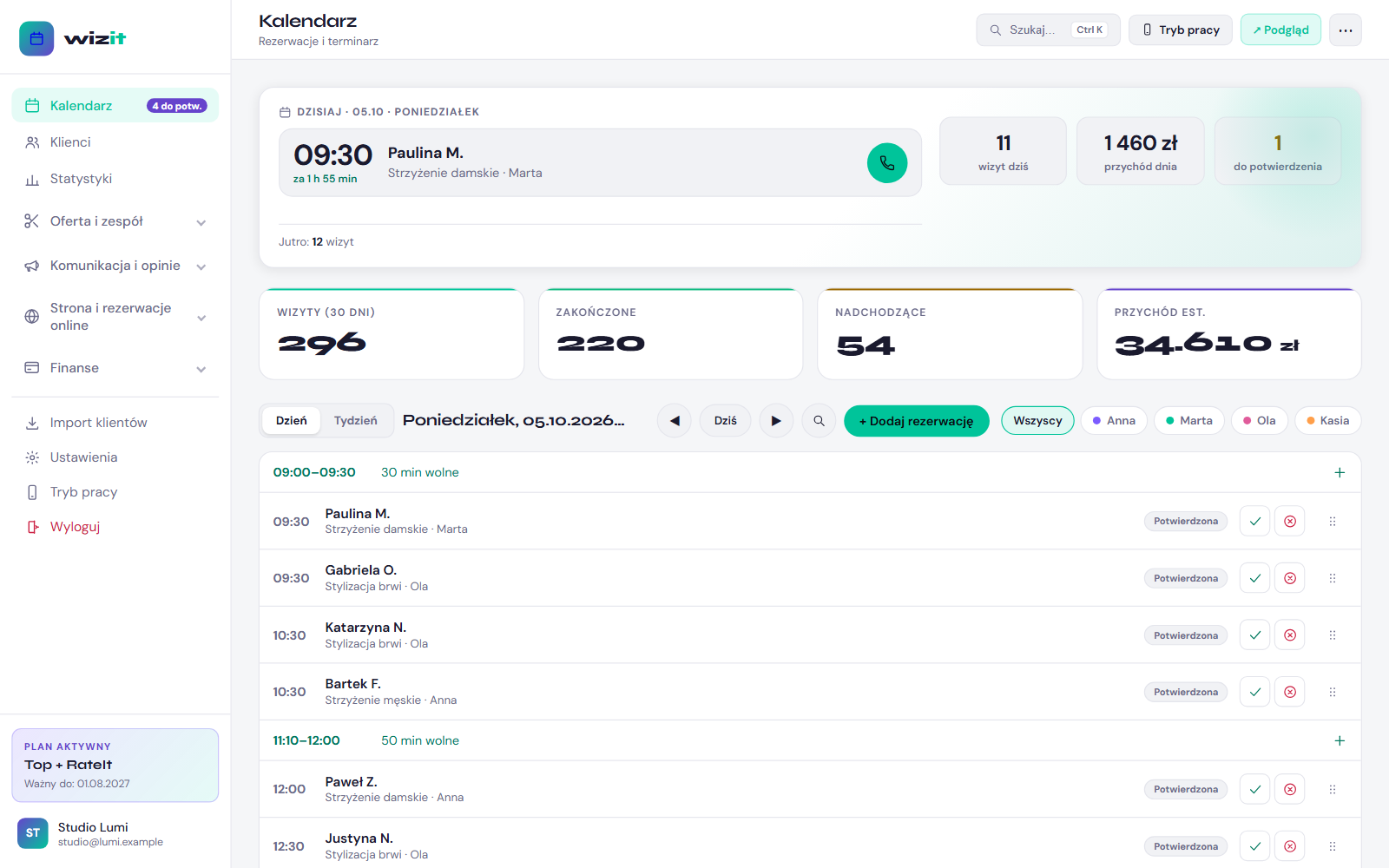Open Klienci in the sidebar

[115, 142]
